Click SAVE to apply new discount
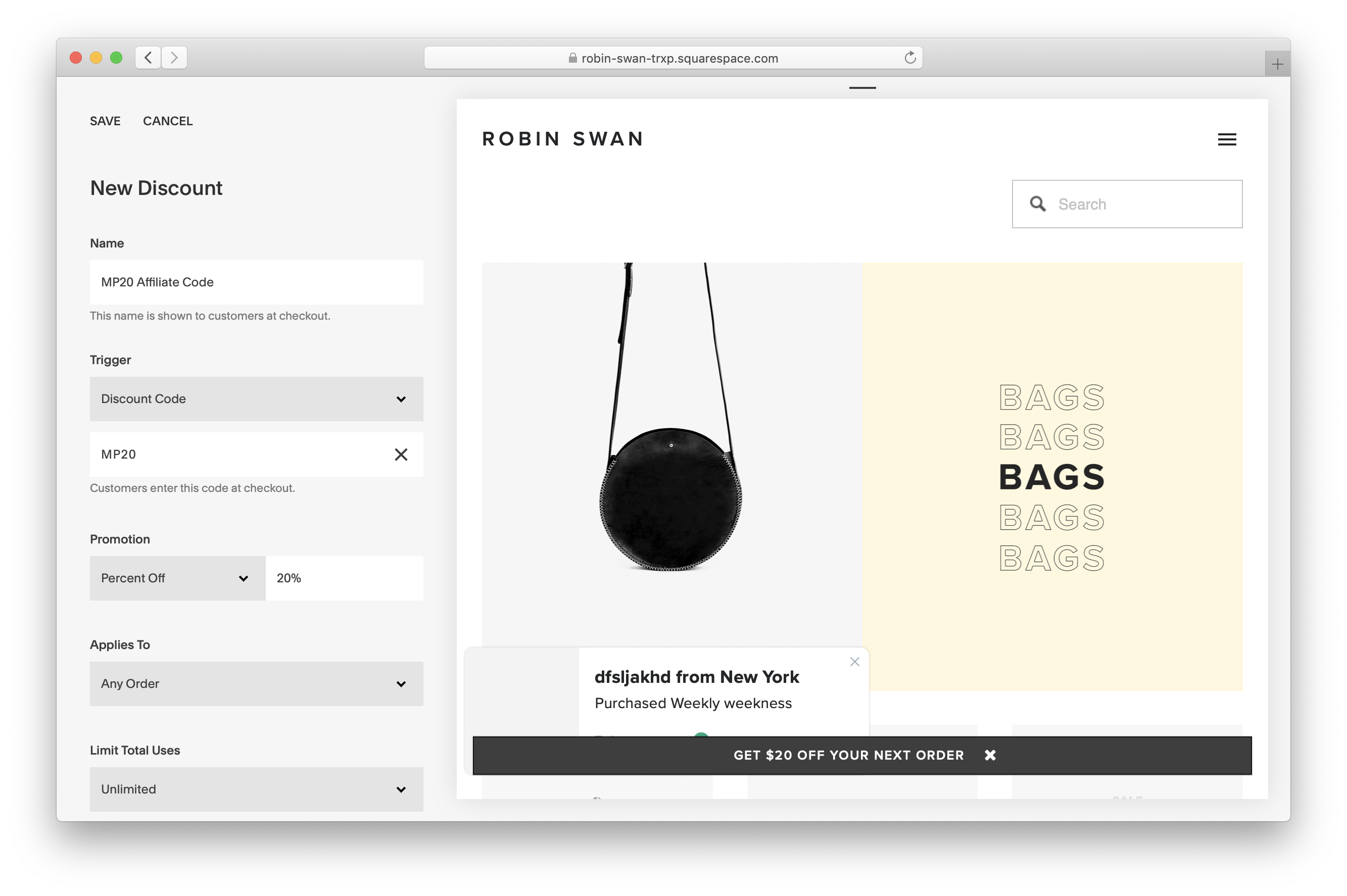1347x896 pixels. pos(104,120)
